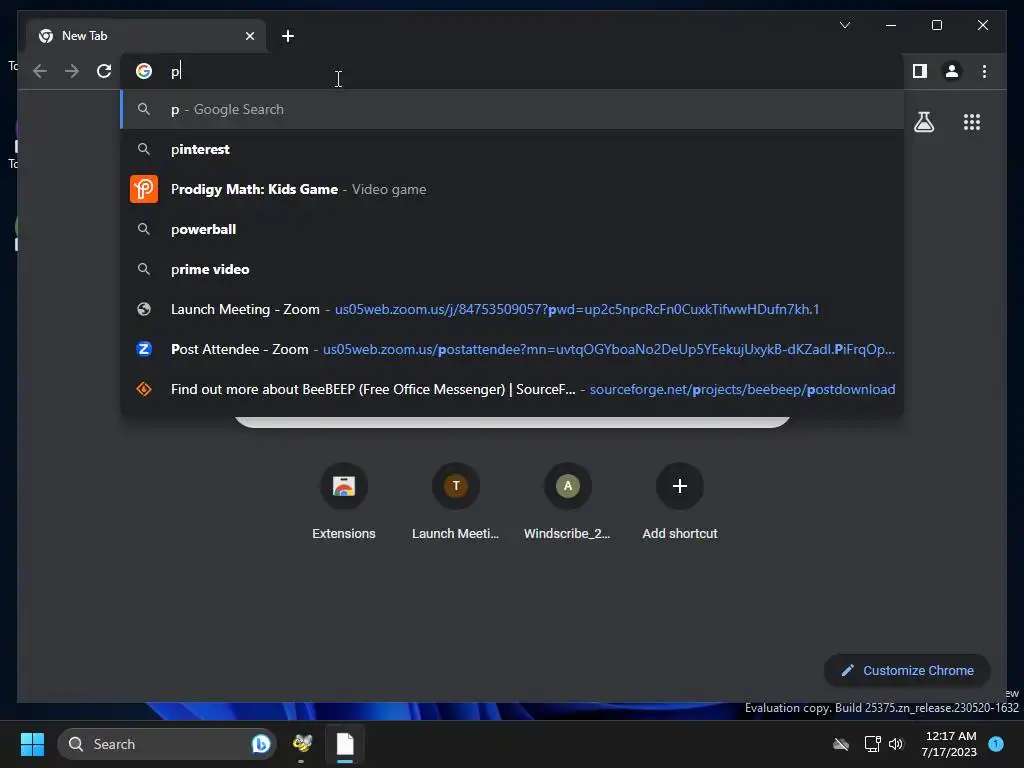
Task: Open the Post Attendee - Zoom suggestion
Action: pos(512,349)
